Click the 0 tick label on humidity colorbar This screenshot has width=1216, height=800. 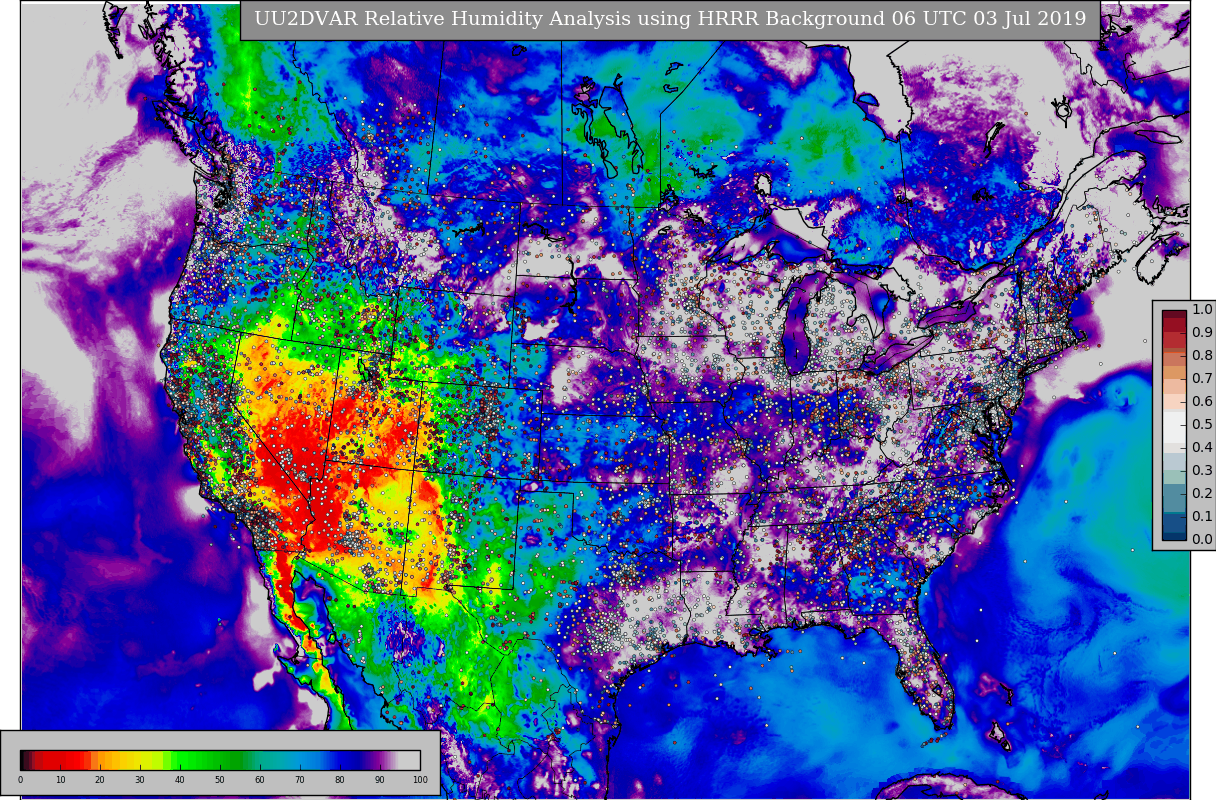(x=20, y=780)
